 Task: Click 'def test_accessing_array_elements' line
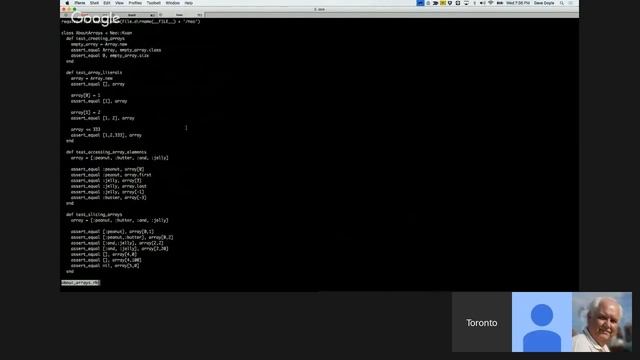point(106,152)
